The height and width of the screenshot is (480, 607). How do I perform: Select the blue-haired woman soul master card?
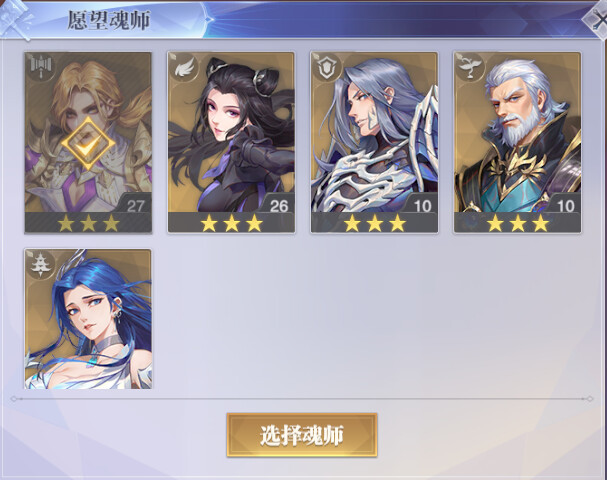tap(88, 319)
